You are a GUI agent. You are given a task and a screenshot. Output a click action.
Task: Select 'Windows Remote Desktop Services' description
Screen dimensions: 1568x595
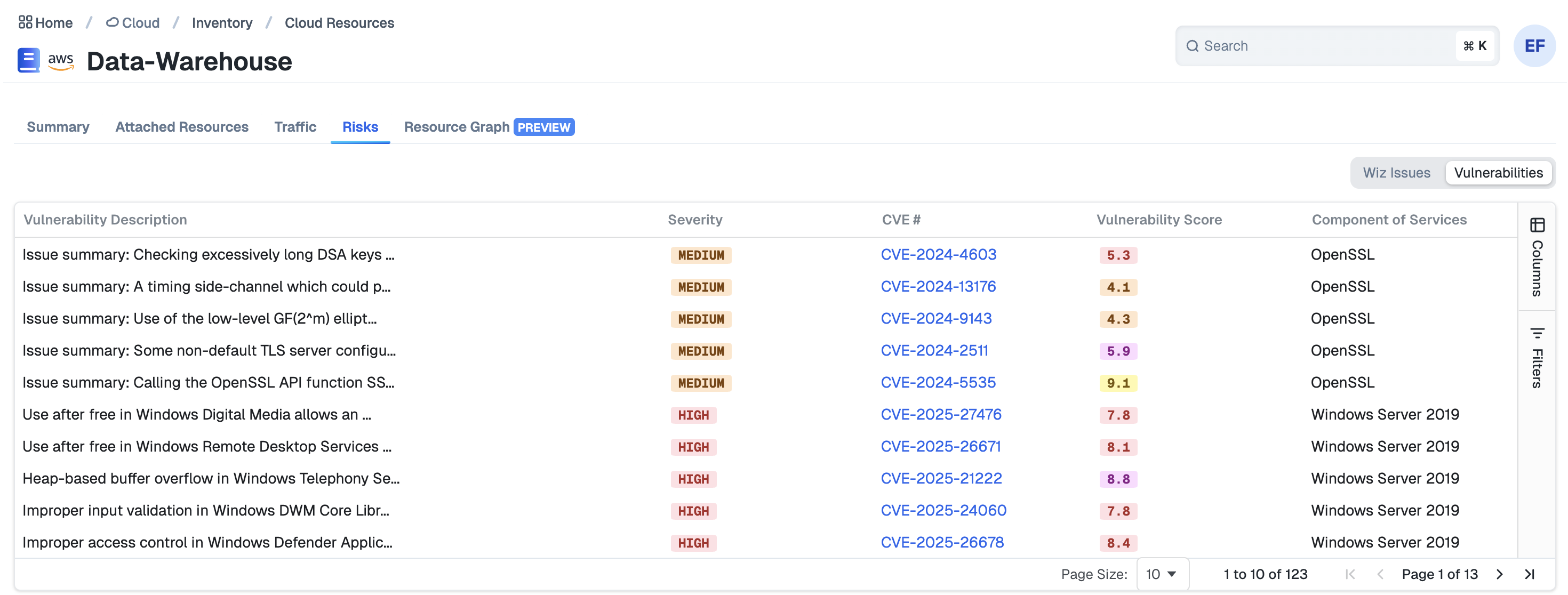pos(207,446)
